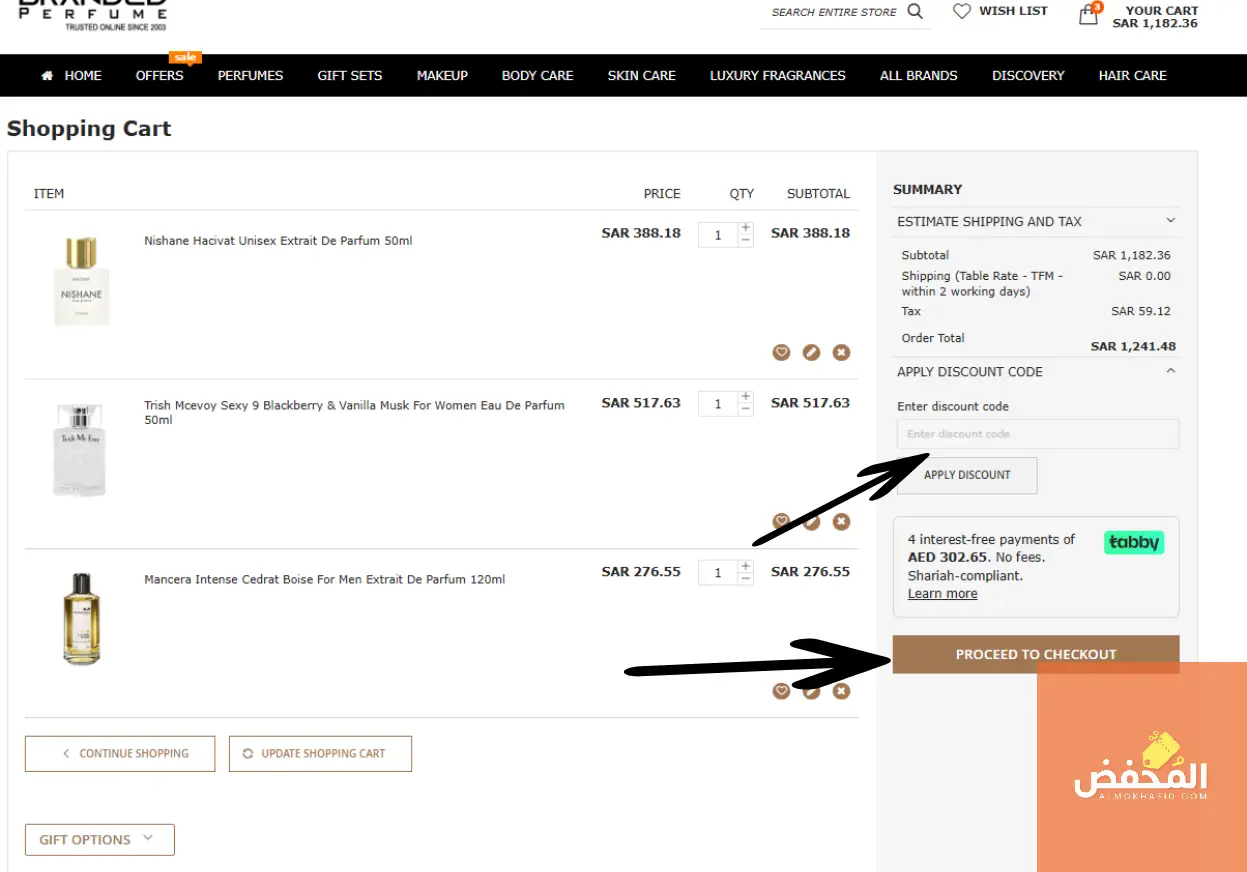Decrease quantity of Nishane Hacivat

746,240
